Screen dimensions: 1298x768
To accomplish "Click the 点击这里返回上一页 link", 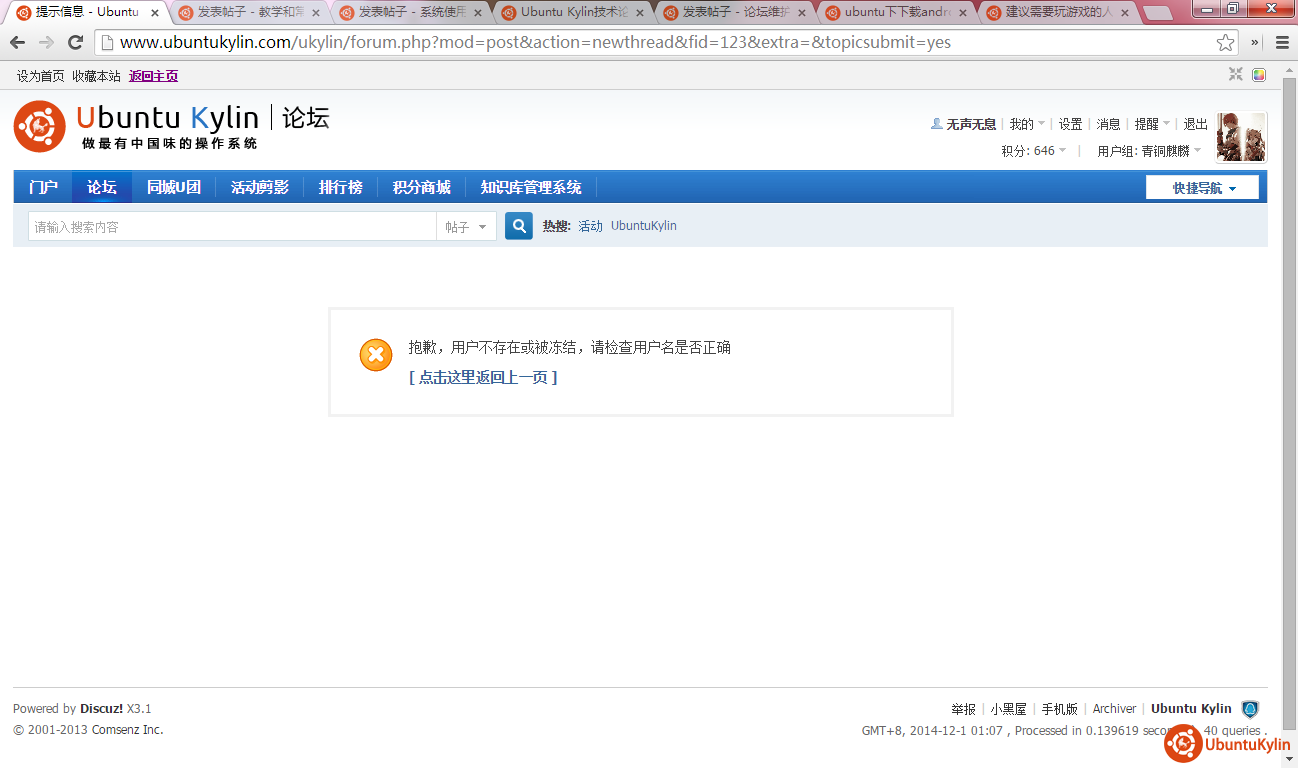I will (x=483, y=377).
